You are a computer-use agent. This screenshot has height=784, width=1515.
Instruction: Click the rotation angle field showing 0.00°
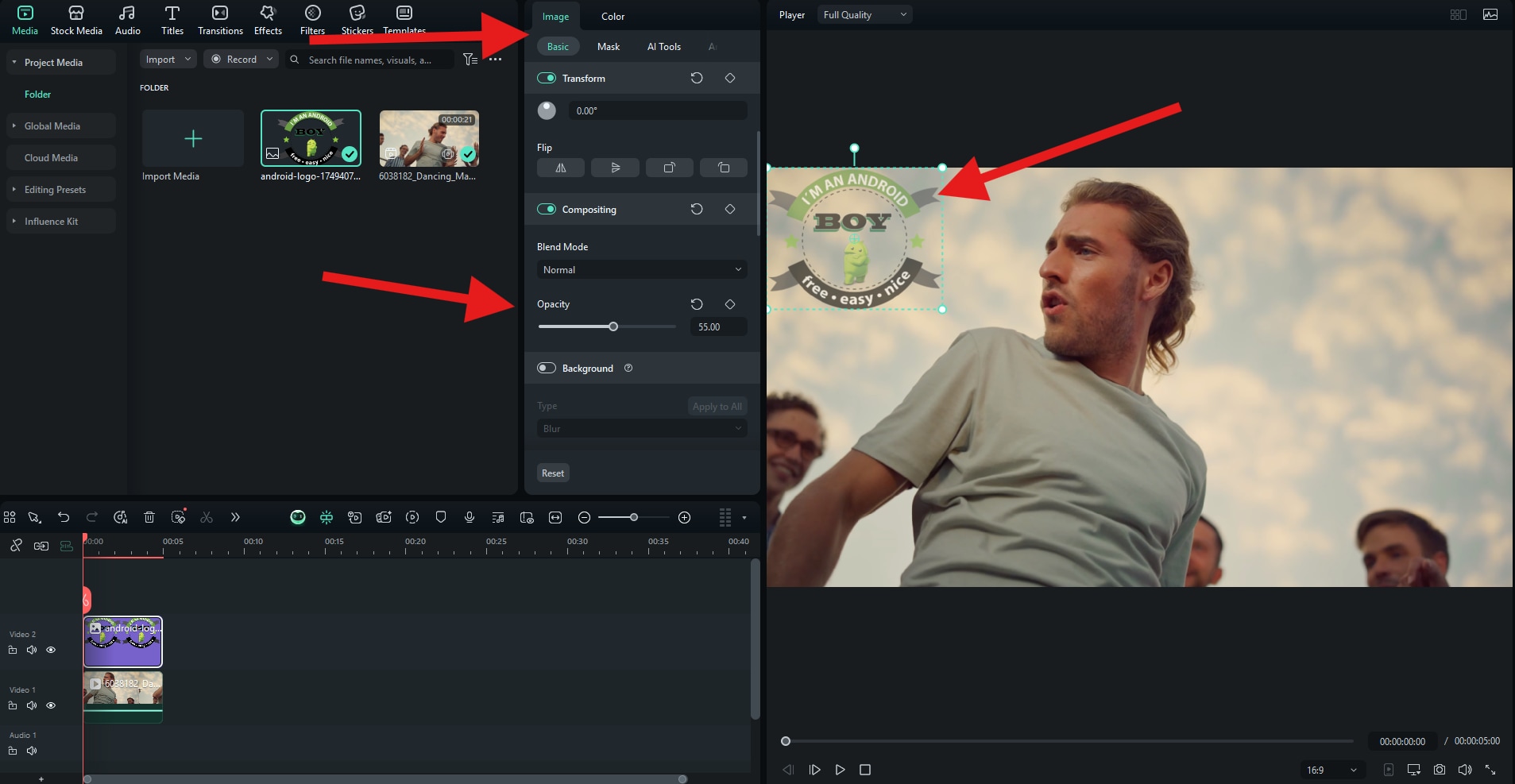pyautogui.click(x=657, y=110)
